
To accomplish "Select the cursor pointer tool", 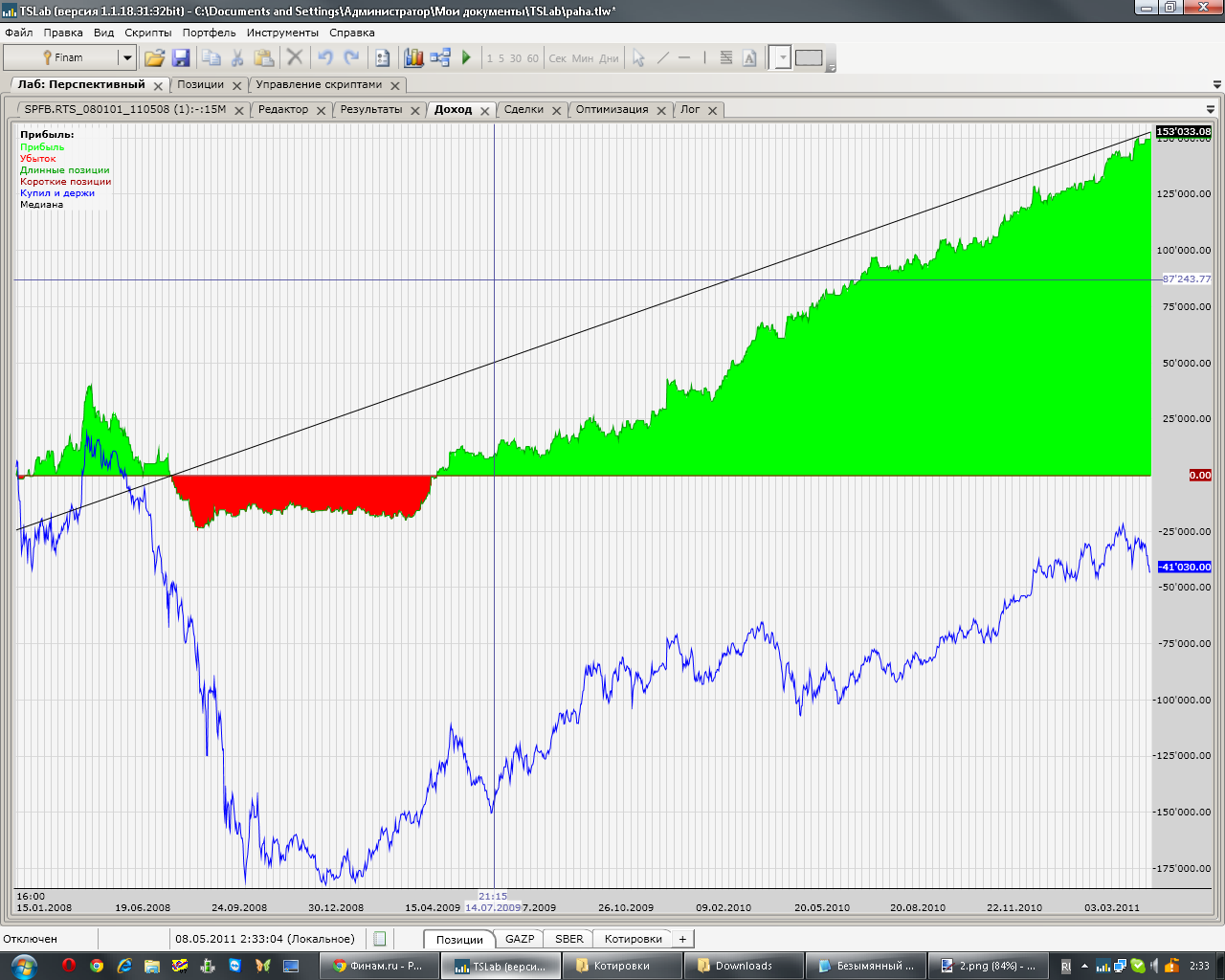I will point(638,57).
